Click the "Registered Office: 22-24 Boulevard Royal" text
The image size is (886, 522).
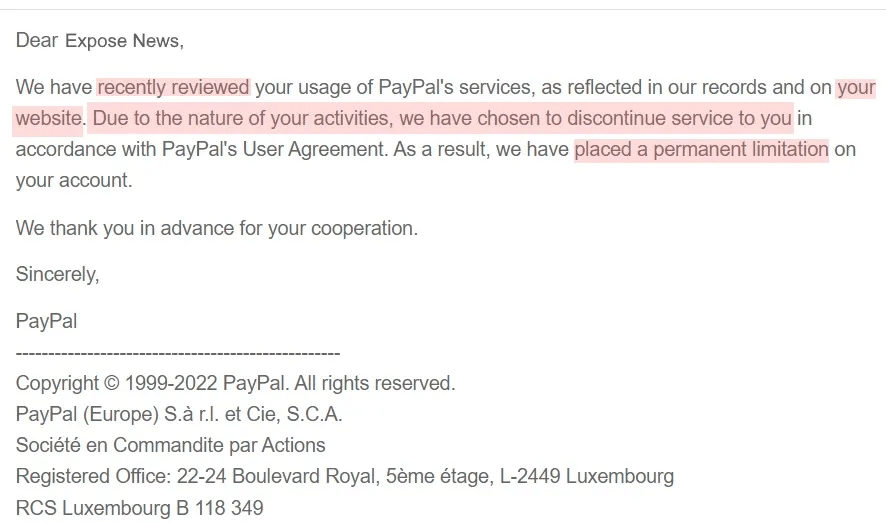(x=196, y=477)
